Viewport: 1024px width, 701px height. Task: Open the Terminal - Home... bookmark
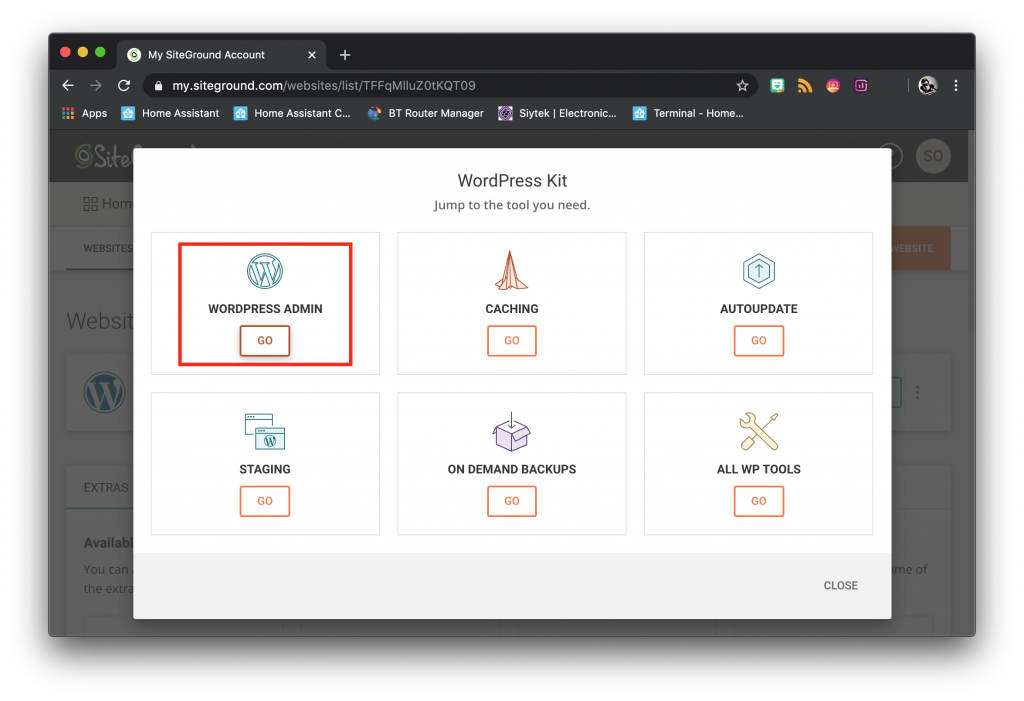(x=688, y=113)
